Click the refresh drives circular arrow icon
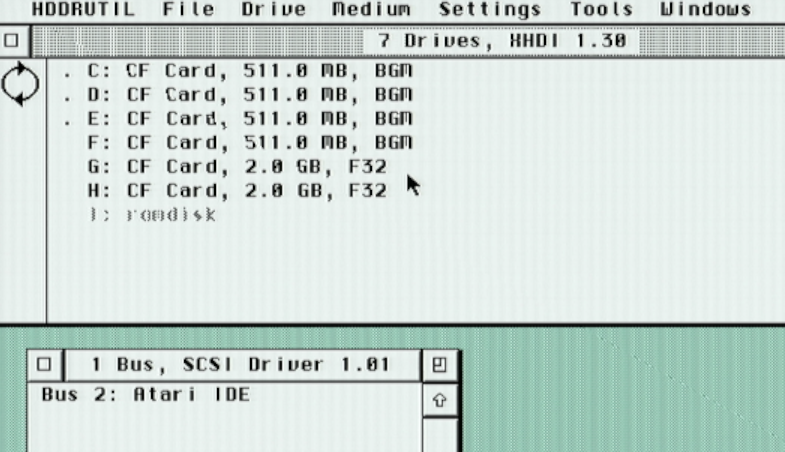785x452 pixels. tap(20, 84)
